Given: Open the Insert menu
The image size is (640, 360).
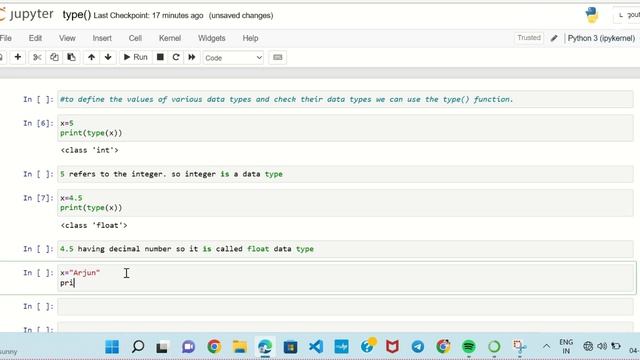Looking at the screenshot, I should [x=102, y=38].
